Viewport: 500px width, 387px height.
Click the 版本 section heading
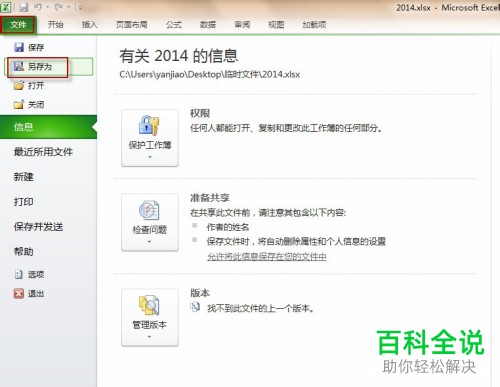(200, 293)
